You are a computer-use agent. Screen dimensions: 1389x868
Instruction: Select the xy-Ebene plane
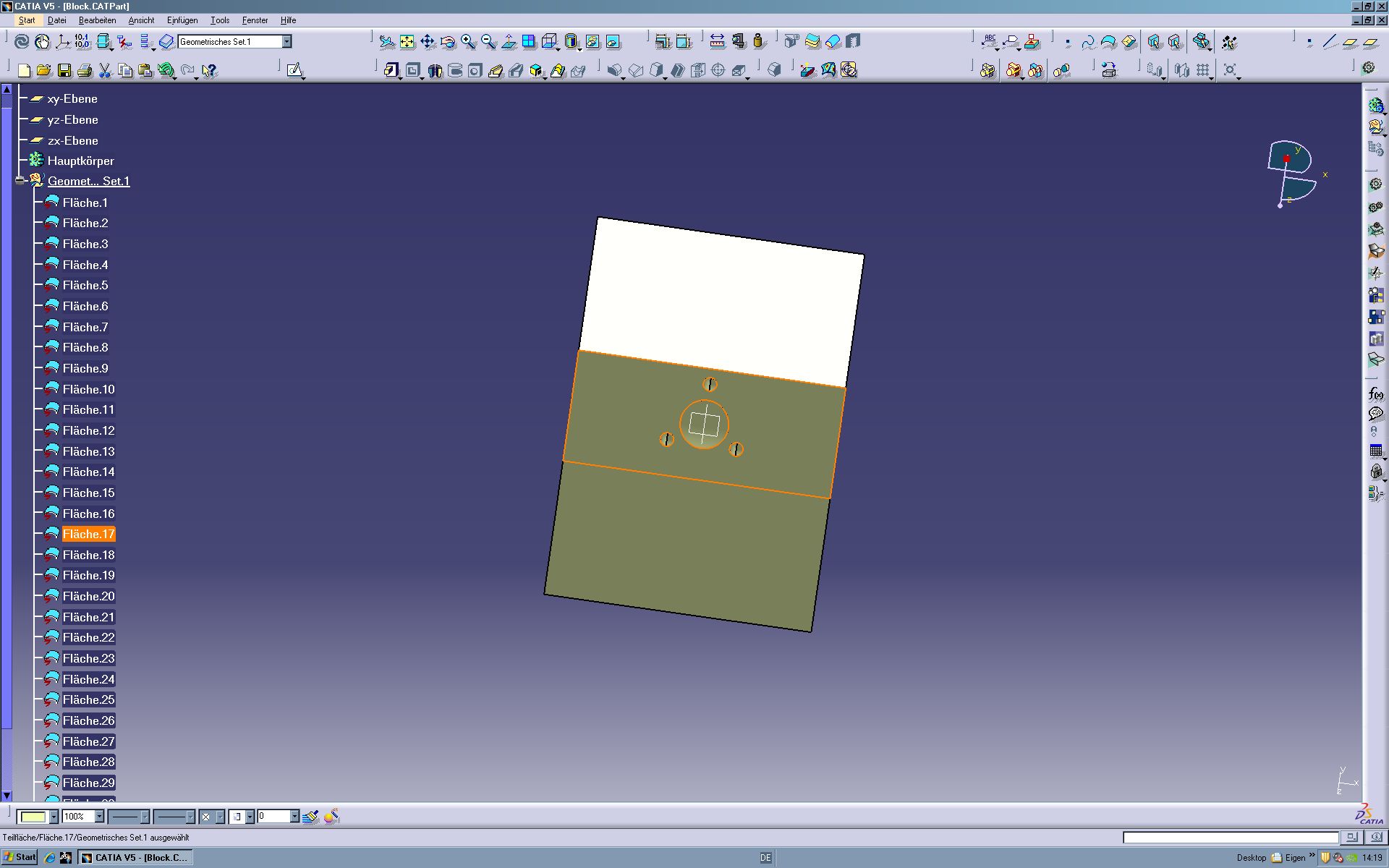click(72, 99)
